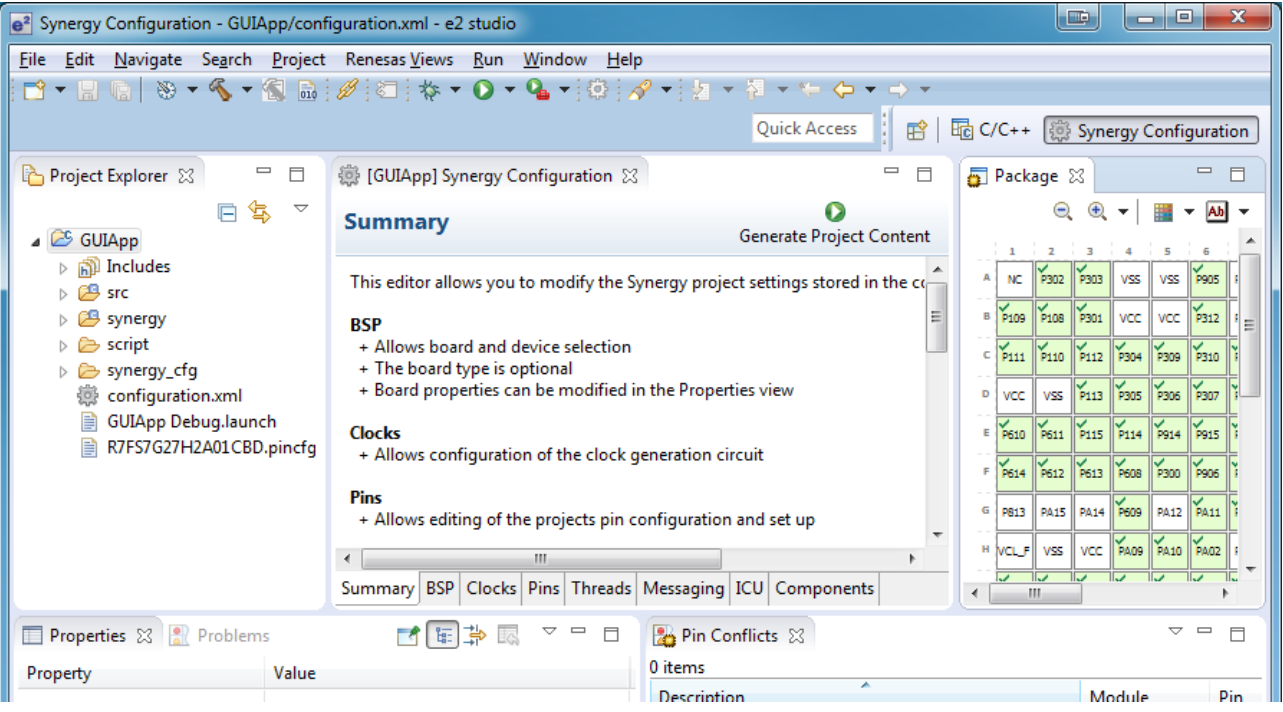This screenshot has height=712, width=1283.
Task: Click the Debug bug icon
Action: (430, 90)
